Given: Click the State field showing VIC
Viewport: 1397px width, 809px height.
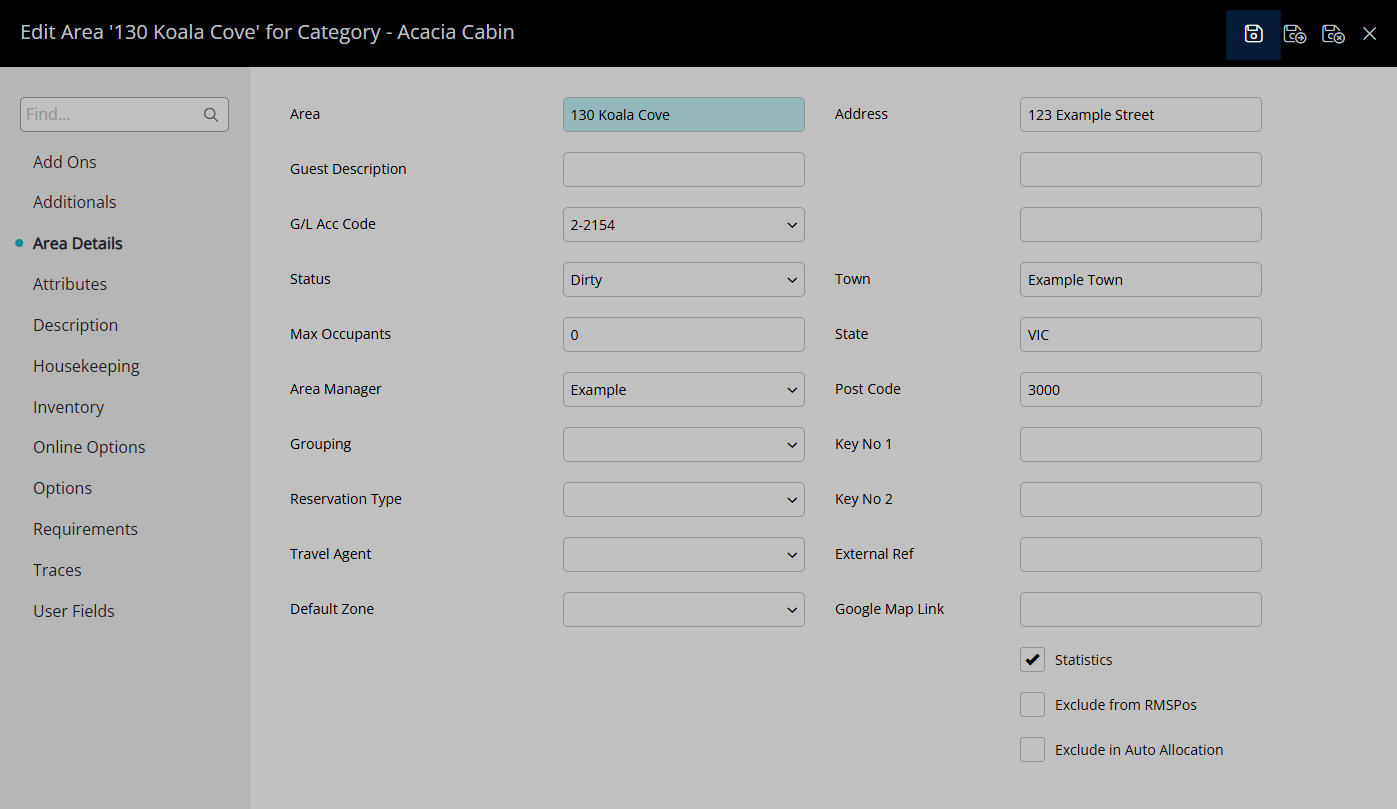Looking at the screenshot, I should click(x=1141, y=335).
